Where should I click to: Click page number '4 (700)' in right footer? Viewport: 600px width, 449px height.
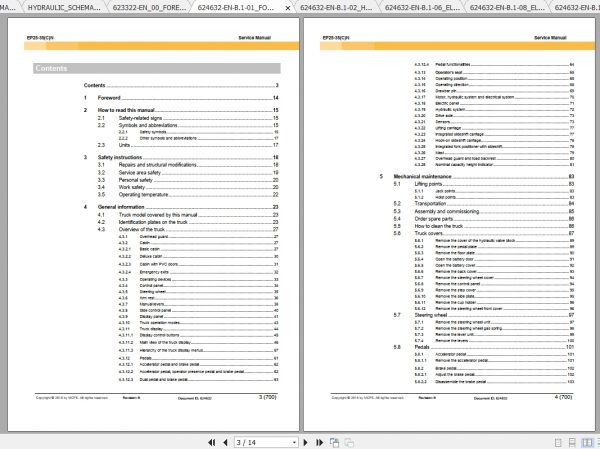(563, 397)
